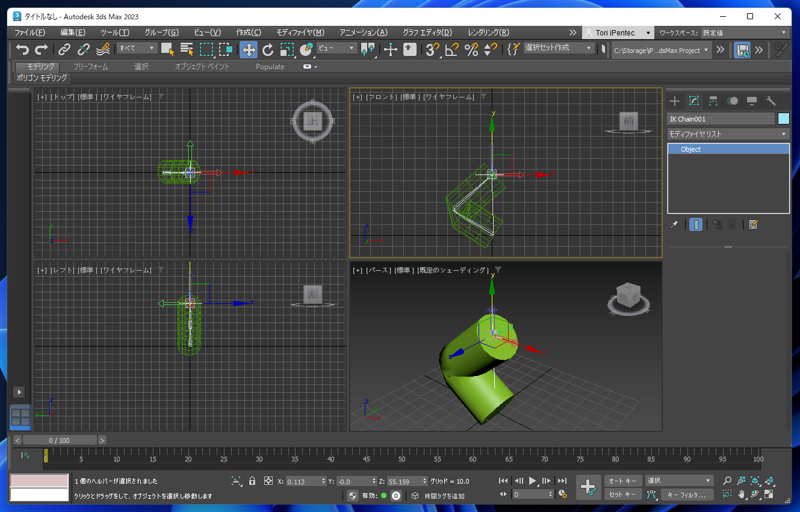Open the project path C:\Storage dropdown
The height and width of the screenshot is (512, 800).
[661, 50]
